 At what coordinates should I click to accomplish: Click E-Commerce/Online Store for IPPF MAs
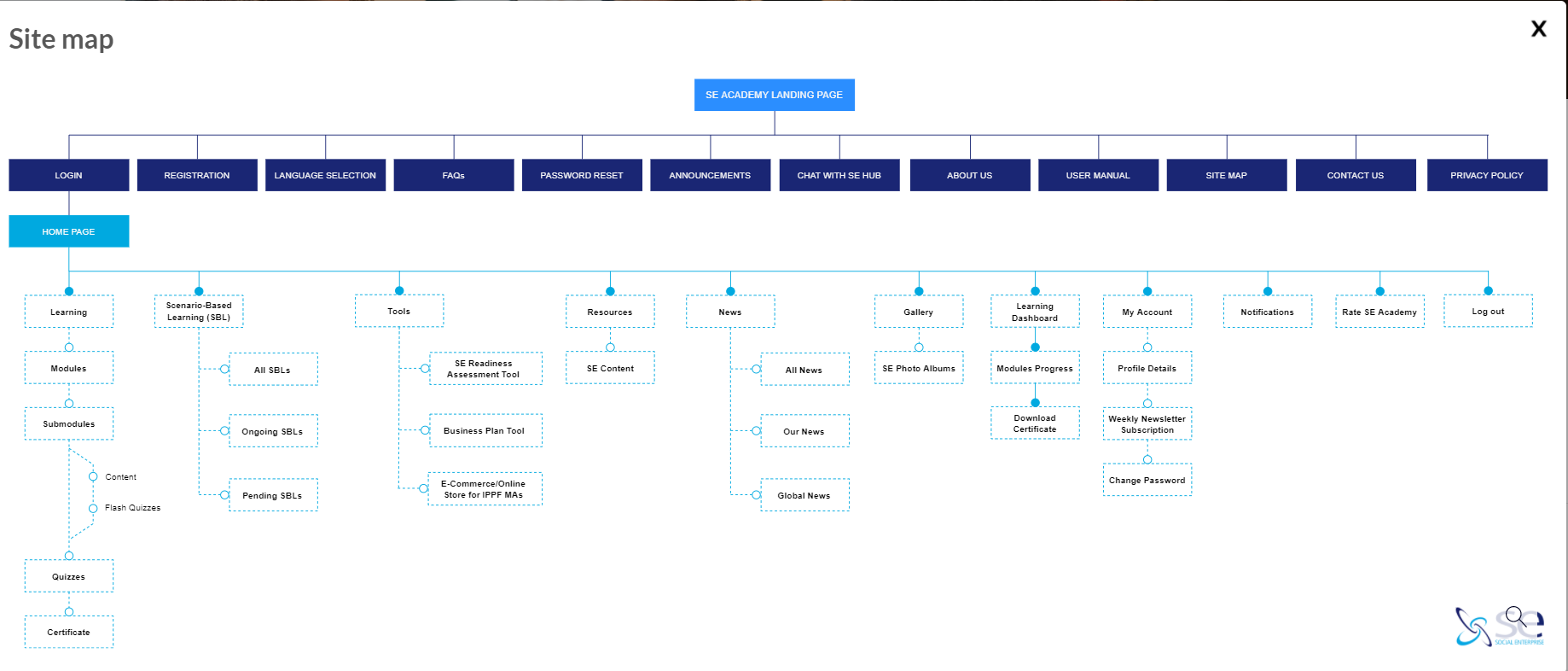(485, 489)
